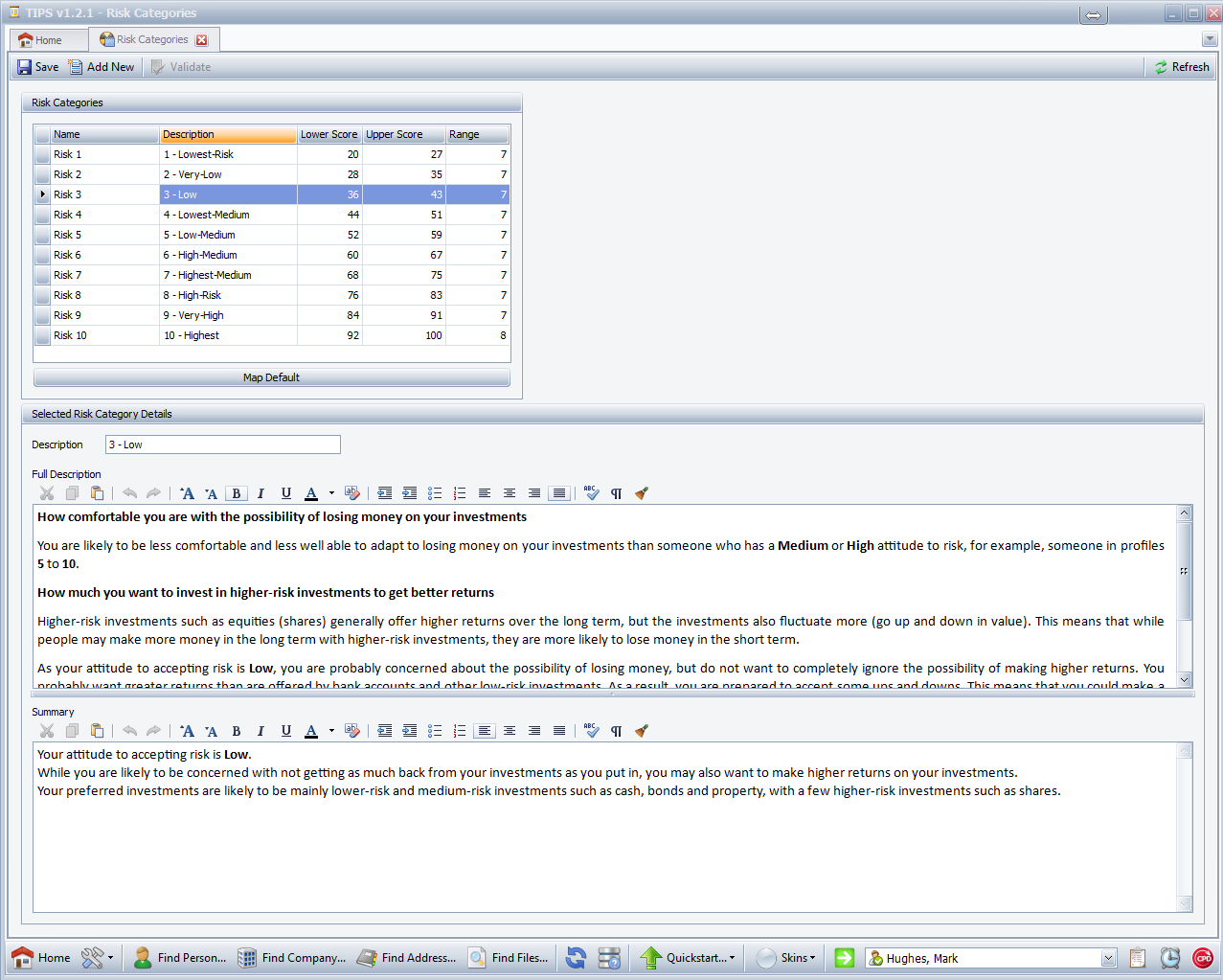Toggle Italic in the Summary toolbar
Viewport: 1223px width, 980px height.
(x=260, y=731)
